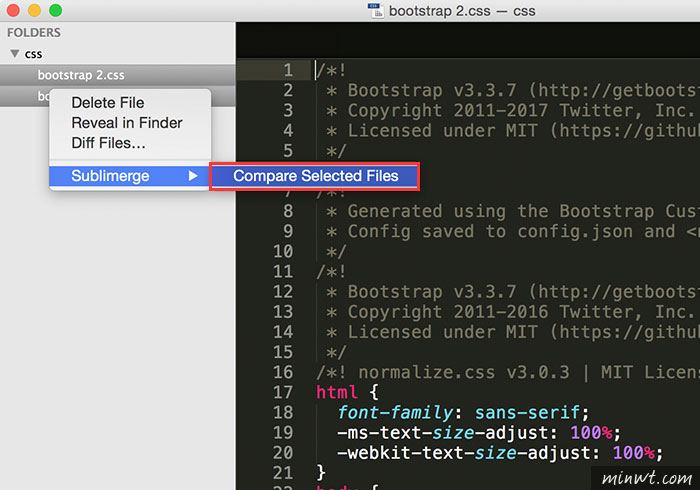Image resolution: width=700 pixels, height=490 pixels.
Task: Close the window with red button
Action: [x=13, y=10]
